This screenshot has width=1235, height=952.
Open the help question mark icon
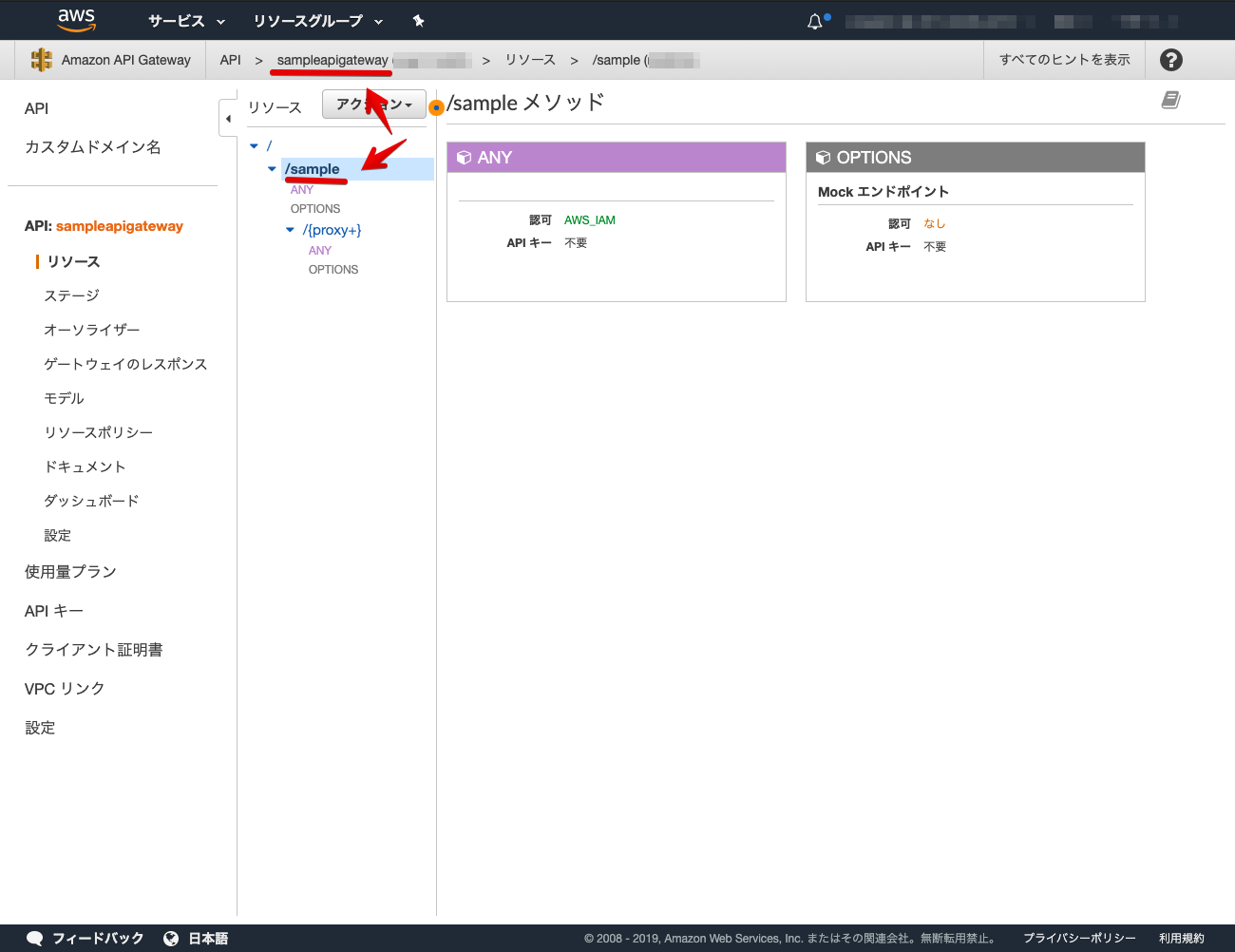pyautogui.click(x=1171, y=60)
